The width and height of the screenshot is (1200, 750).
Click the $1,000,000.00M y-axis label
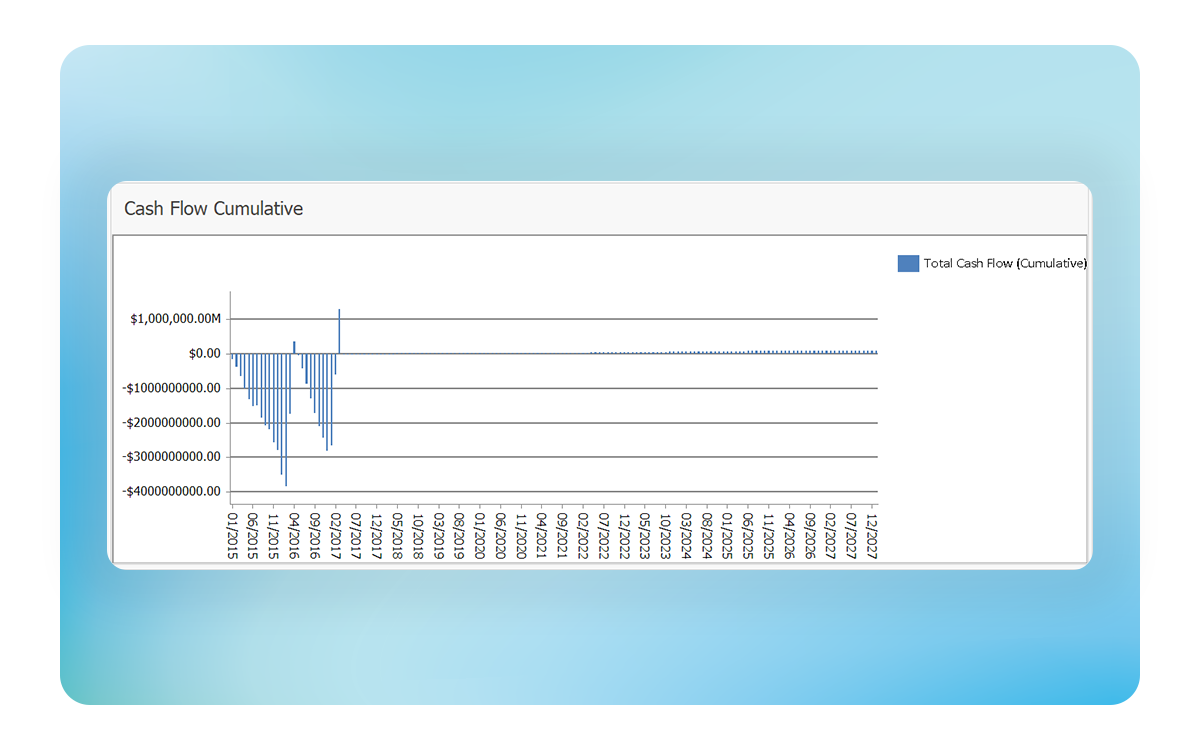174,319
